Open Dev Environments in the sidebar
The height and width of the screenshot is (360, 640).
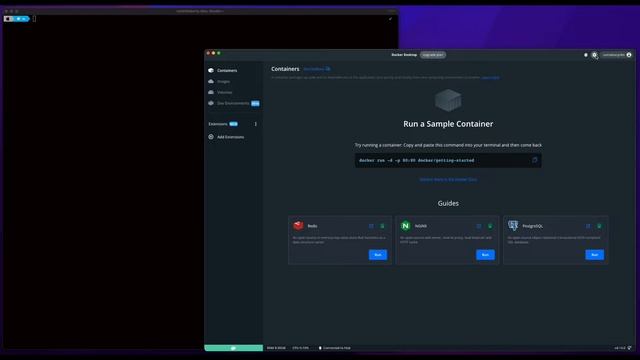click(x=233, y=103)
